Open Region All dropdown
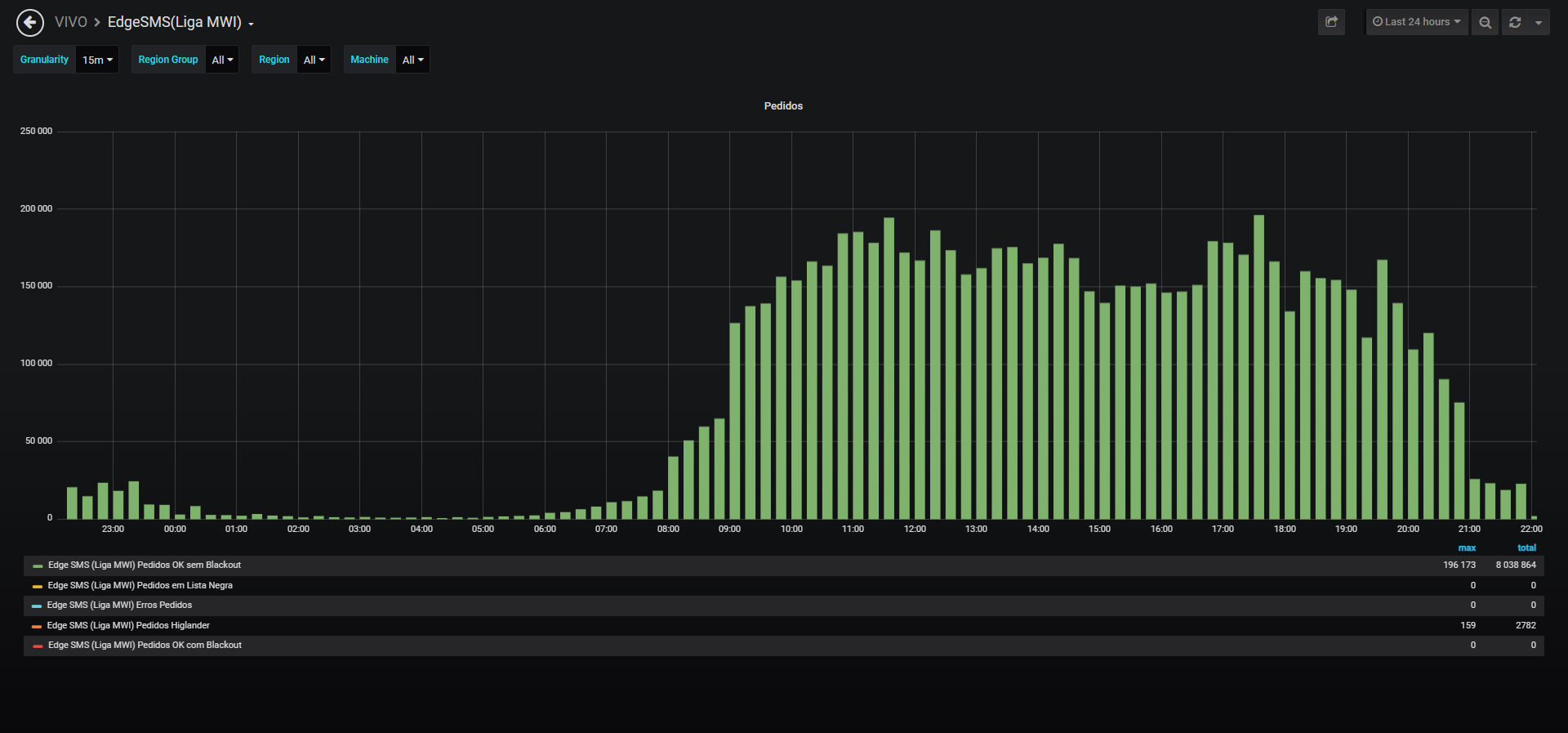 [314, 60]
